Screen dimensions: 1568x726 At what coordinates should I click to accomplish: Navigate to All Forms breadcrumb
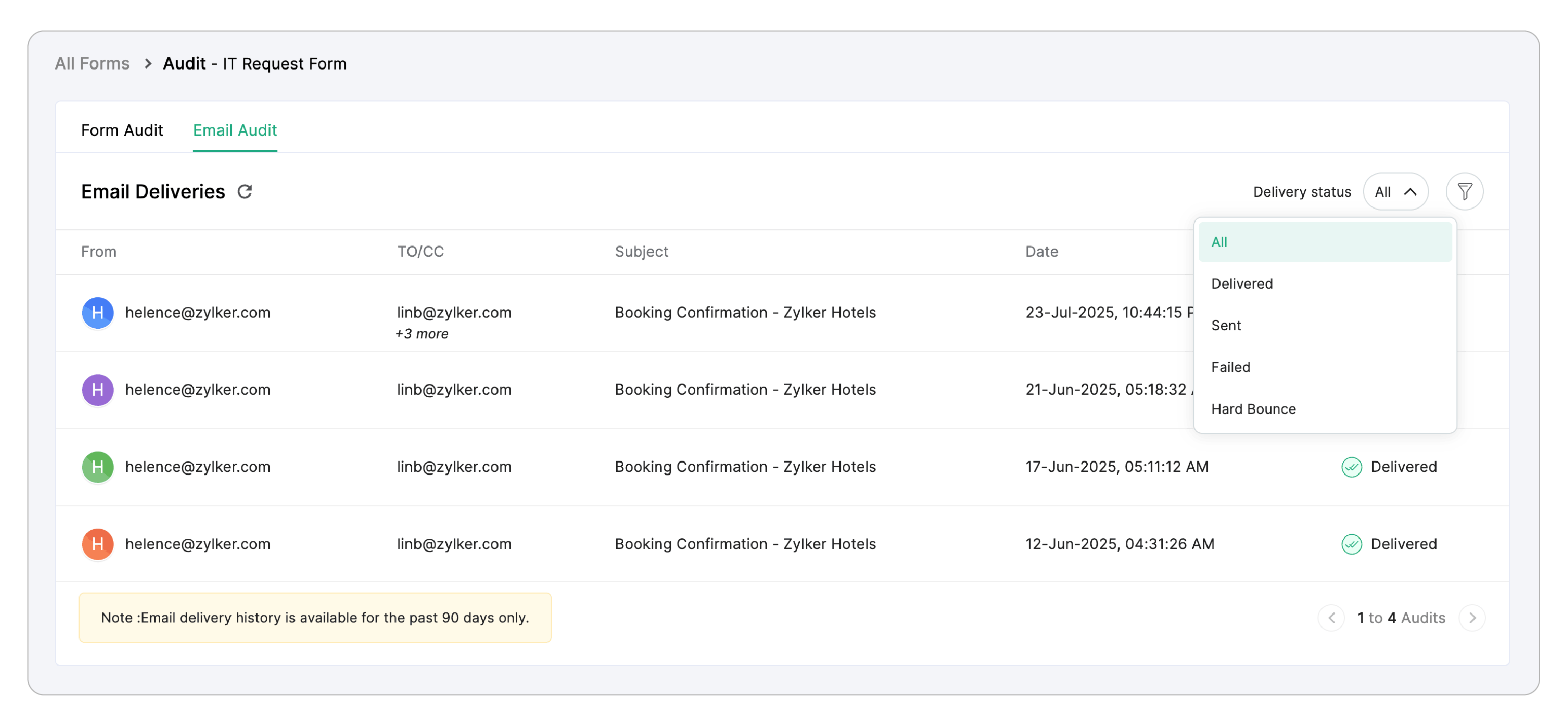[x=92, y=63]
